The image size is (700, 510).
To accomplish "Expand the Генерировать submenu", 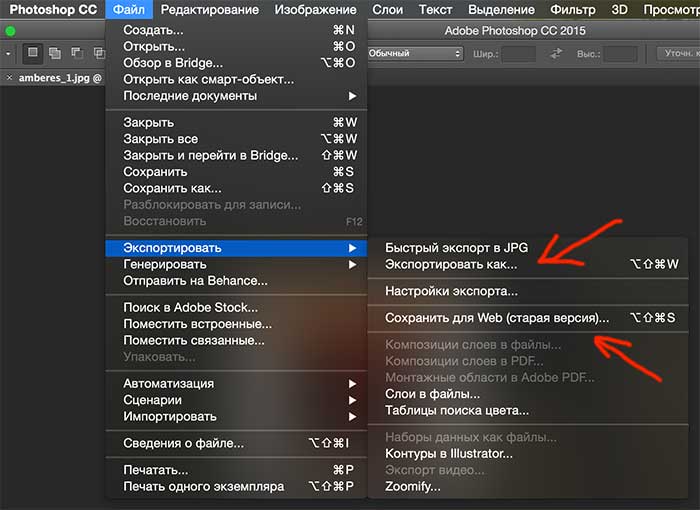I will click(x=237, y=264).
